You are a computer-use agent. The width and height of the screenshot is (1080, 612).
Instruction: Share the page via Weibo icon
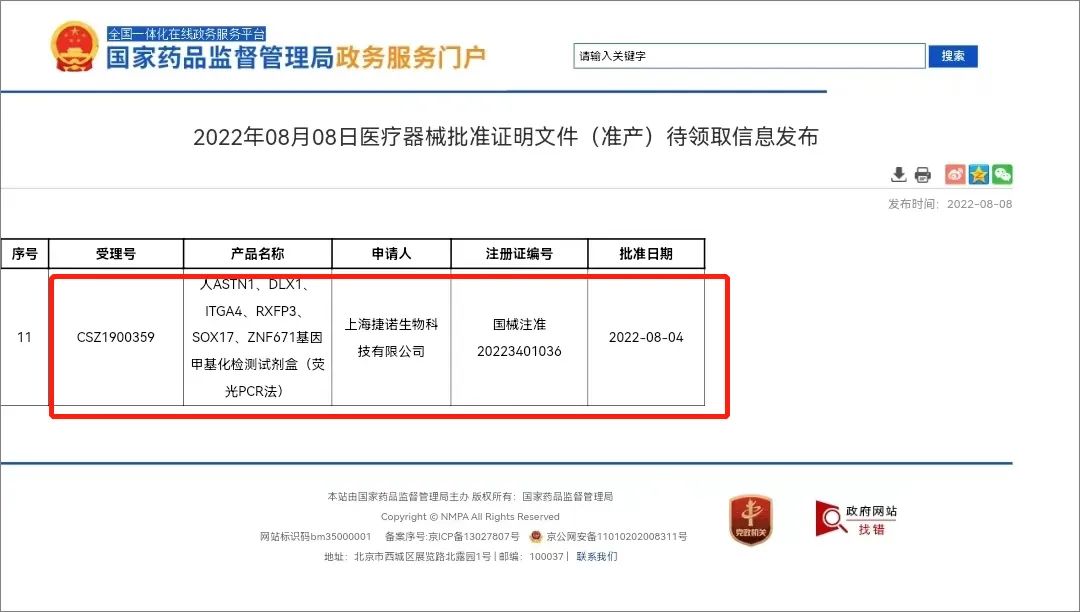(955, 175)
